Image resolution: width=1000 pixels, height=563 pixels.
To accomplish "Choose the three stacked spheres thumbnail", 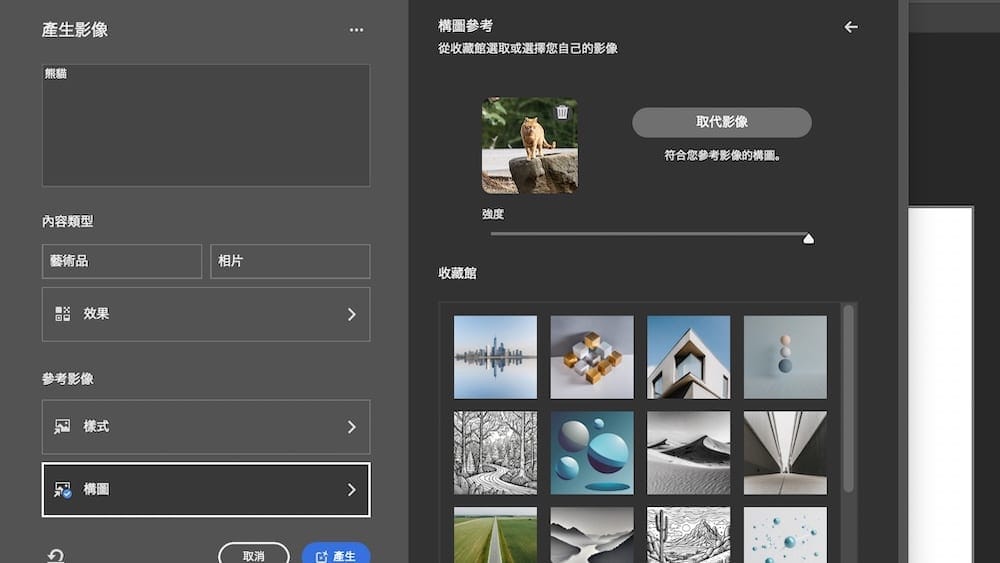I will click(x=785, y=357).
